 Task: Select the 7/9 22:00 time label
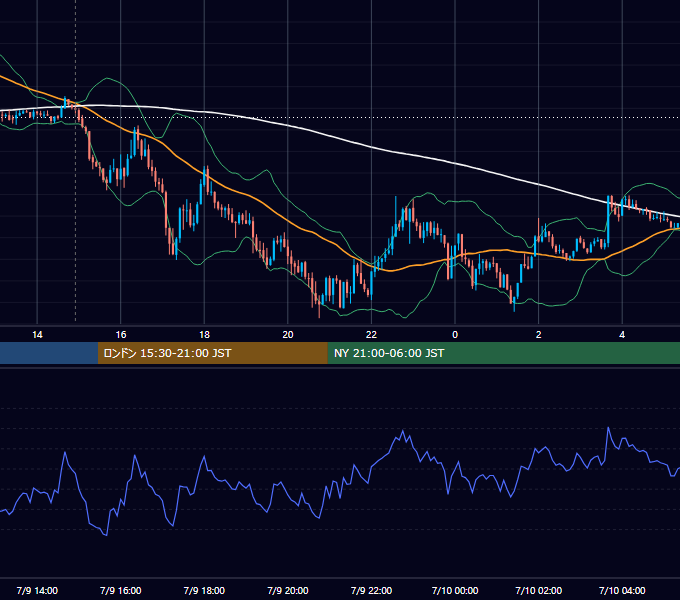click(371, 590)
